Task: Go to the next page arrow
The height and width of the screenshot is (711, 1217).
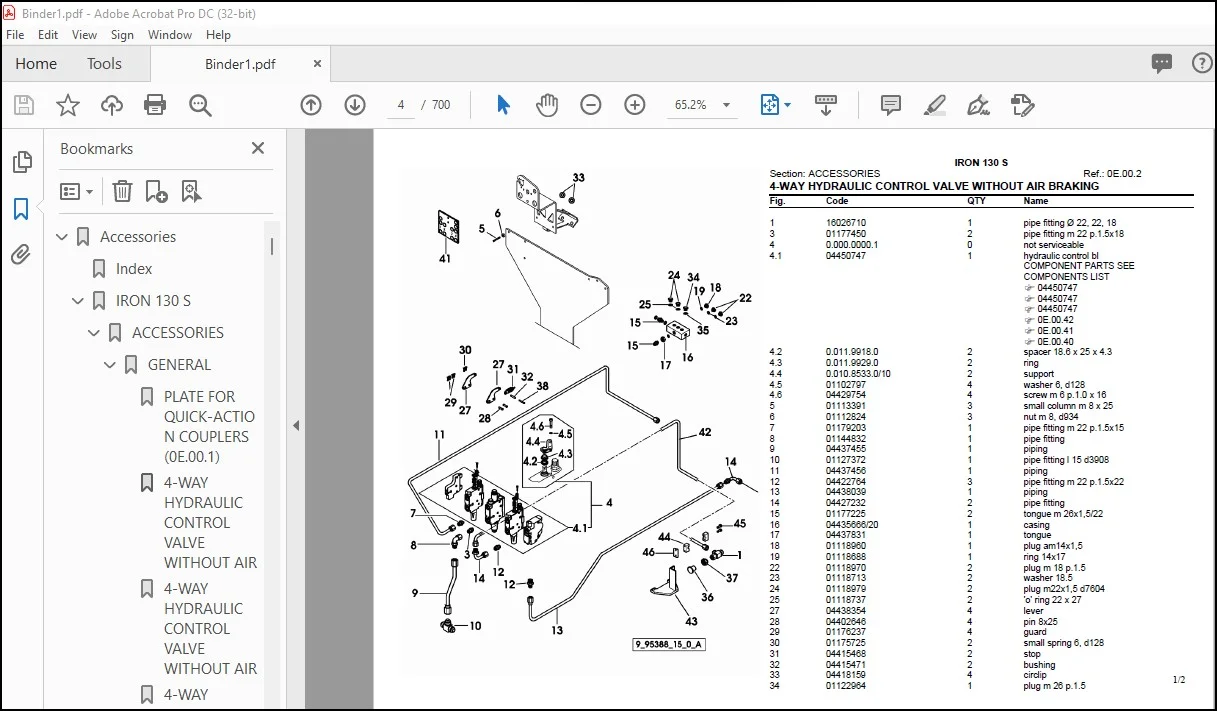Action: coord(355,105)
